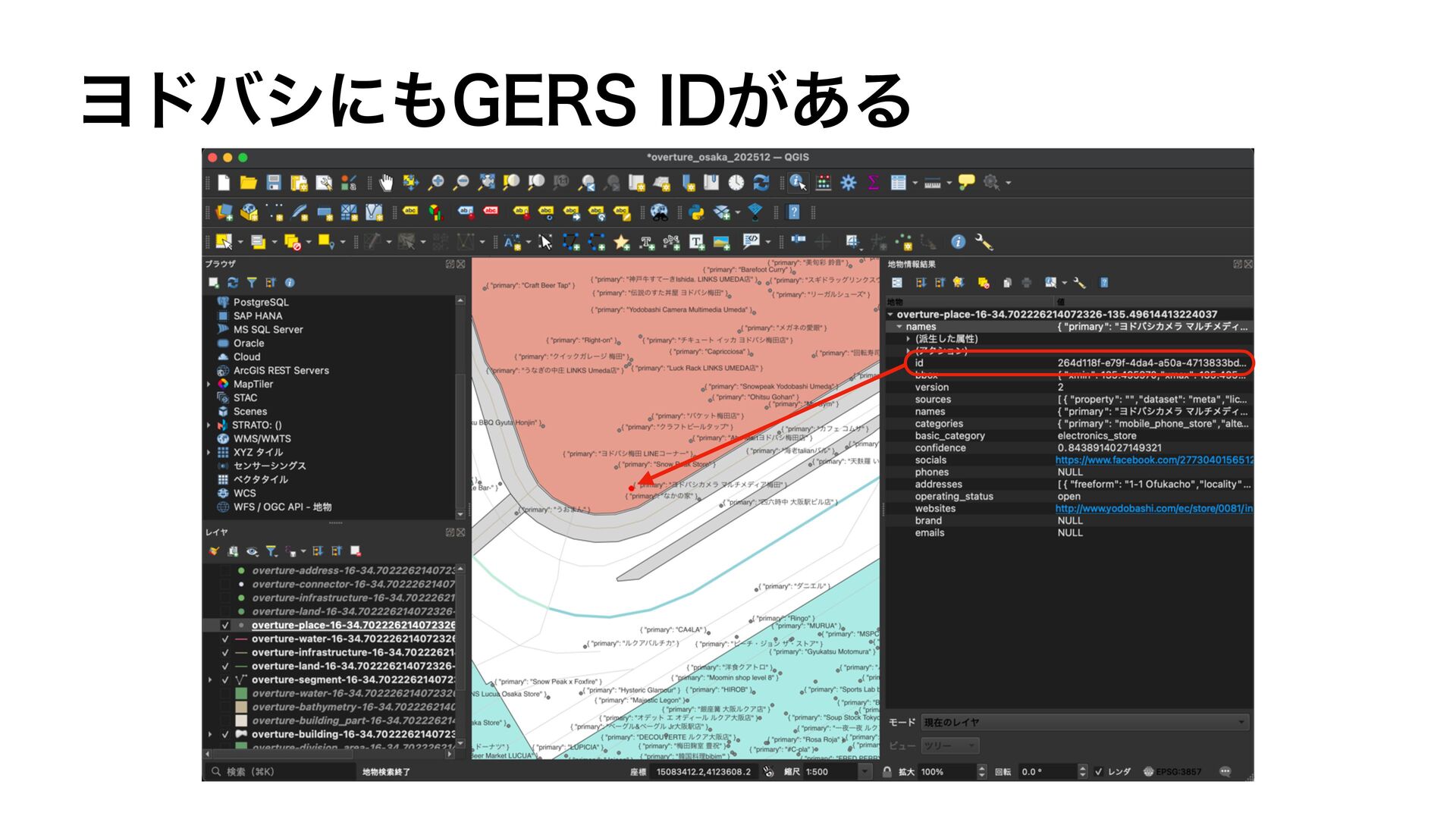Open the Facebook socials link
The width and height of the screenshot is (1456, 819).
point(1153,460)
